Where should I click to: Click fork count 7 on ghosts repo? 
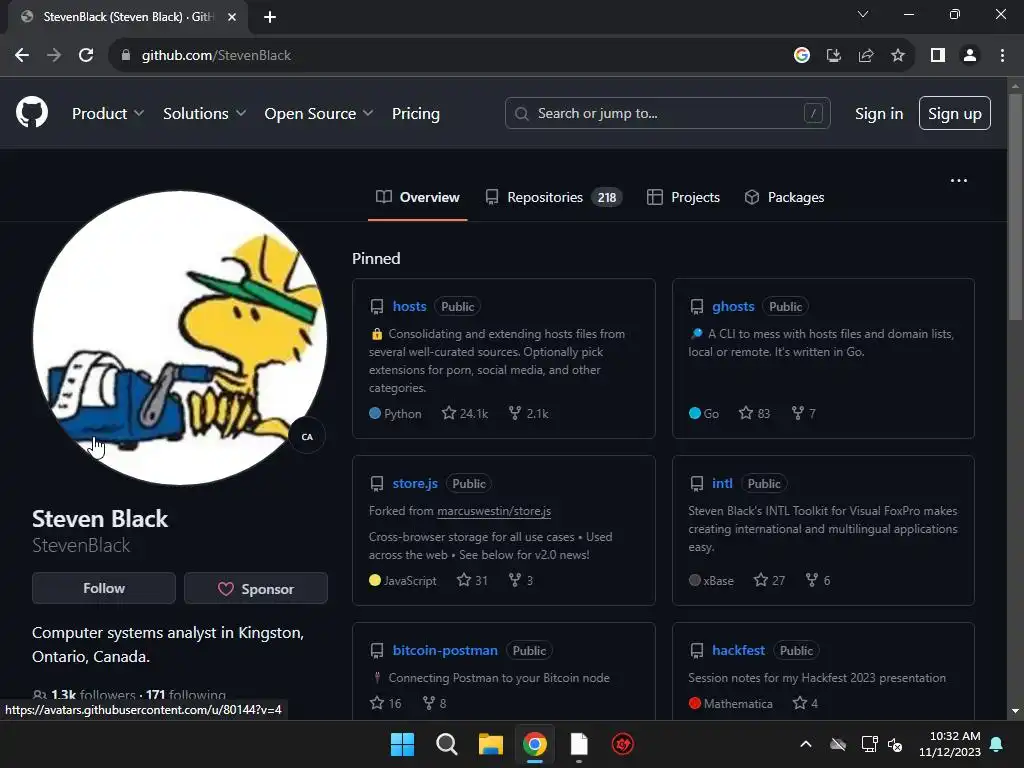(x=803, y=413)
